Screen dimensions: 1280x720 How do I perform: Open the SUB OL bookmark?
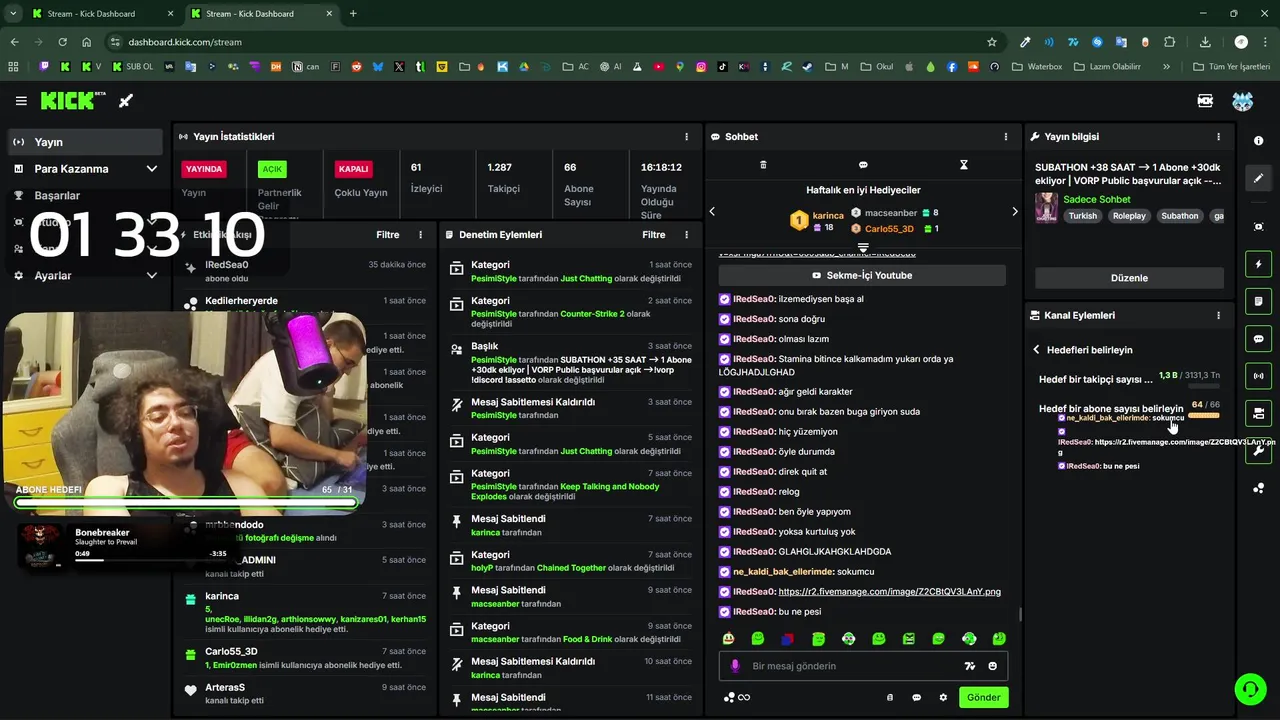132,67
